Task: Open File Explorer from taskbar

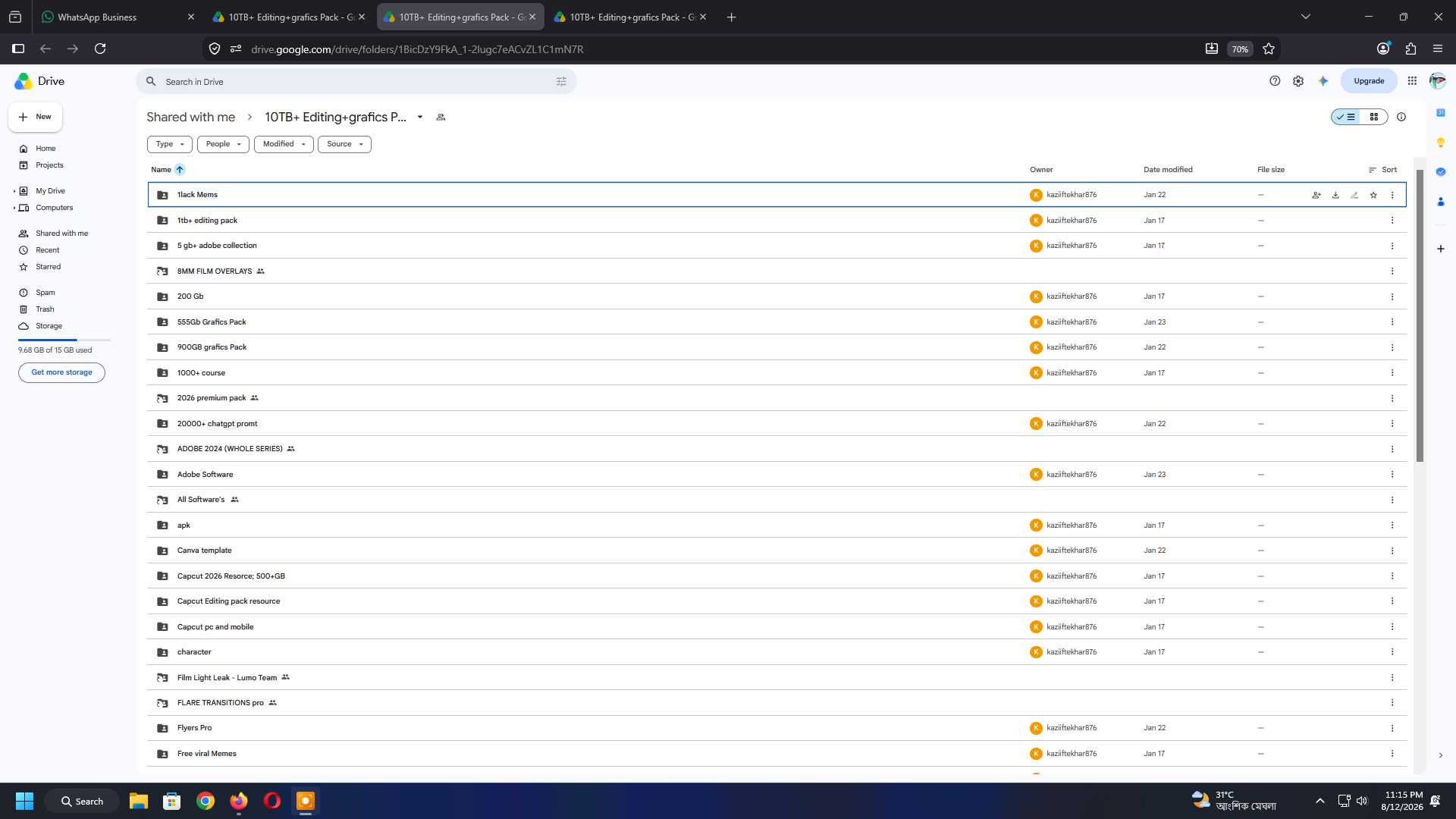Action: pyautogui.click(x=138, y=801)
